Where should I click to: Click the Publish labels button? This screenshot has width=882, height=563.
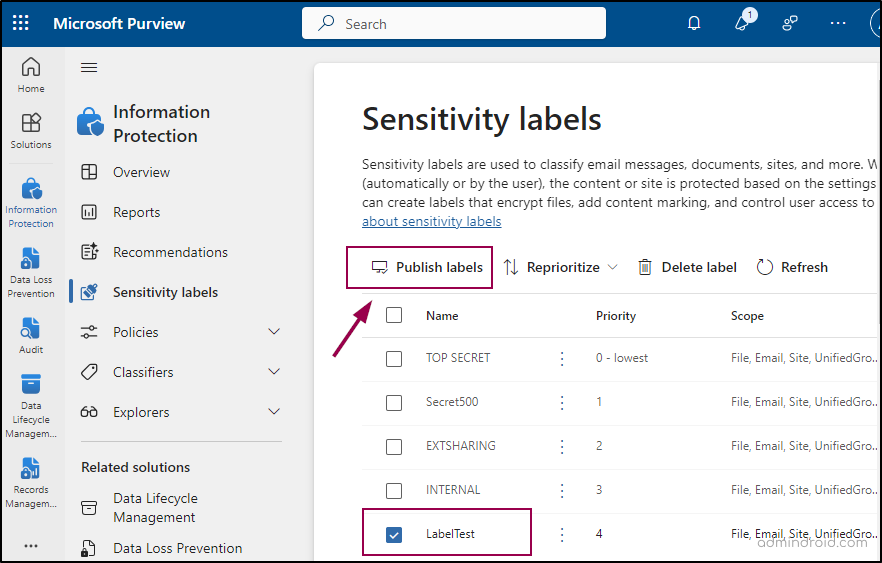[427, 267]
